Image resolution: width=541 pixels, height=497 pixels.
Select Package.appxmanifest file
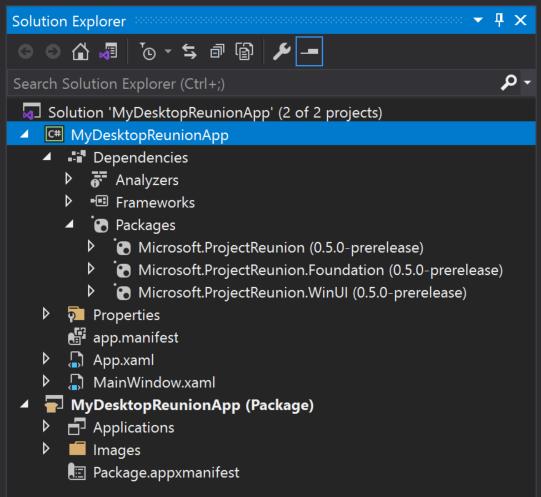click(154, 473)
